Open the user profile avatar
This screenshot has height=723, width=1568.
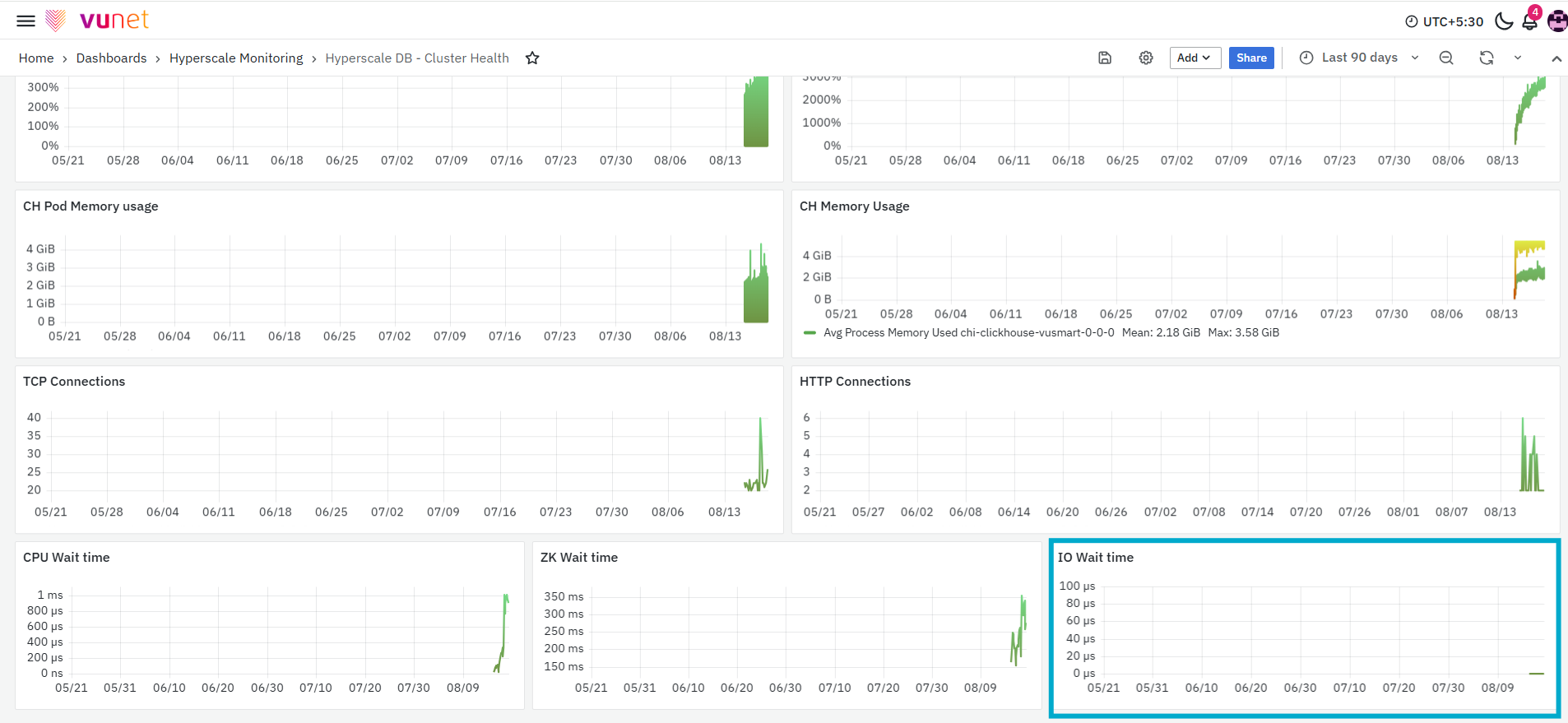point(1557,21)
